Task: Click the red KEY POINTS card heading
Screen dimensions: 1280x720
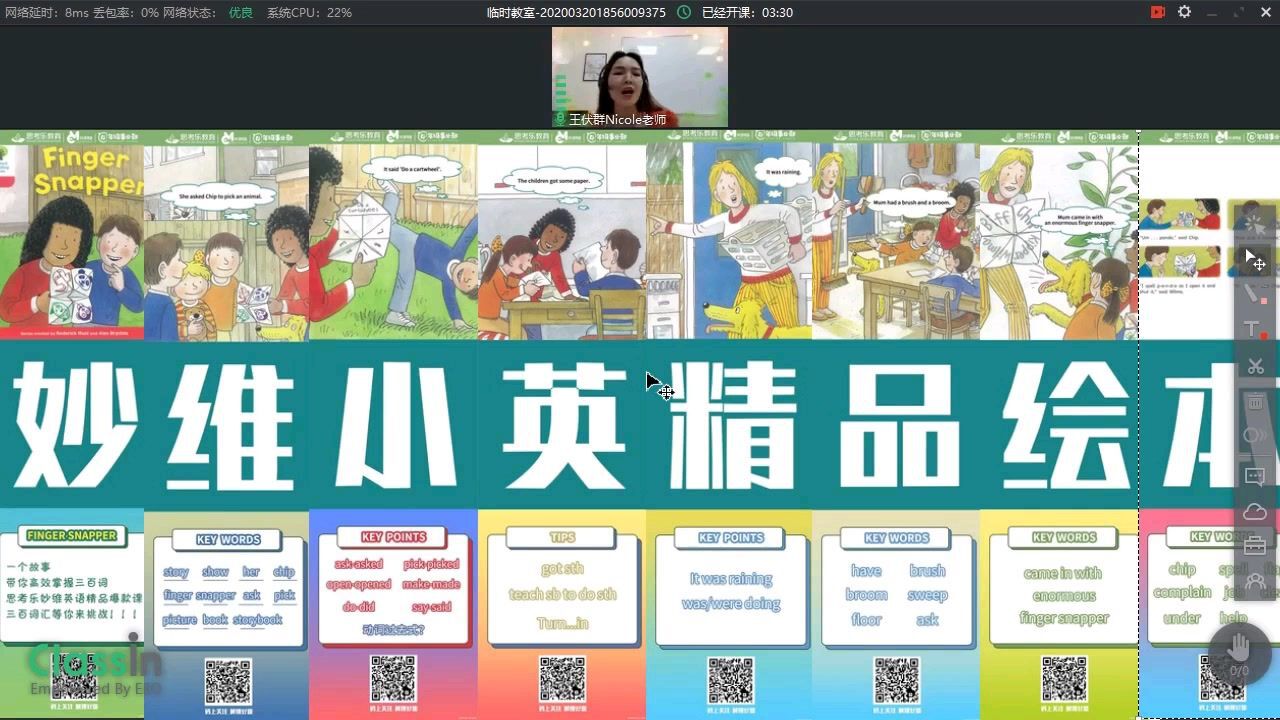Action: (394, 537)
